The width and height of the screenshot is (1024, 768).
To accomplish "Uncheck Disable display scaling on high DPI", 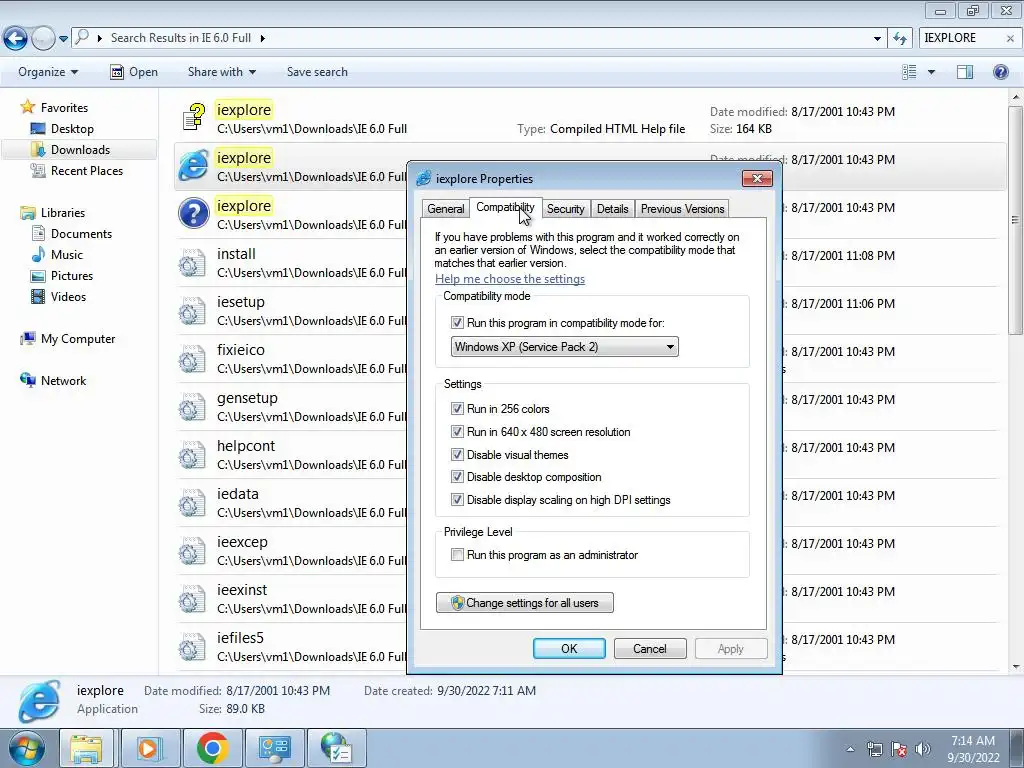I will (x=457, y=500).
